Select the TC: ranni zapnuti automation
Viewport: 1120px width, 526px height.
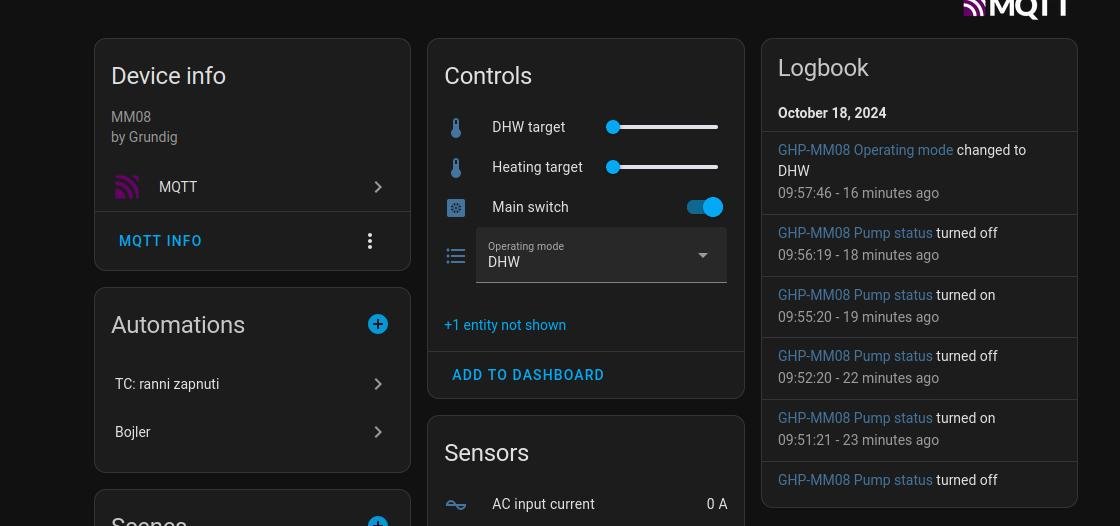click(x=252, y=384)
